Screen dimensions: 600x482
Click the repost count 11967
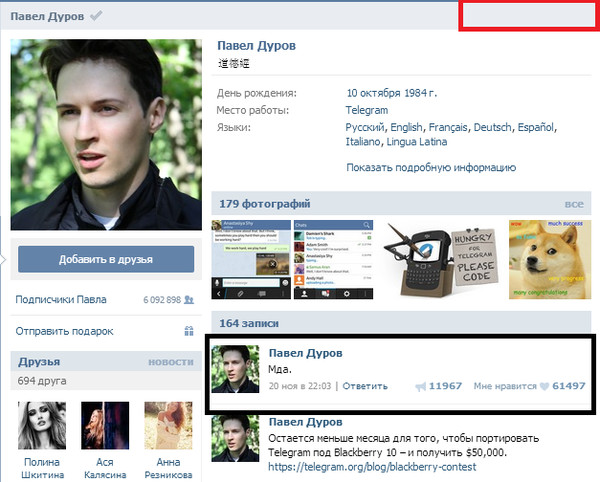[445, 386]
